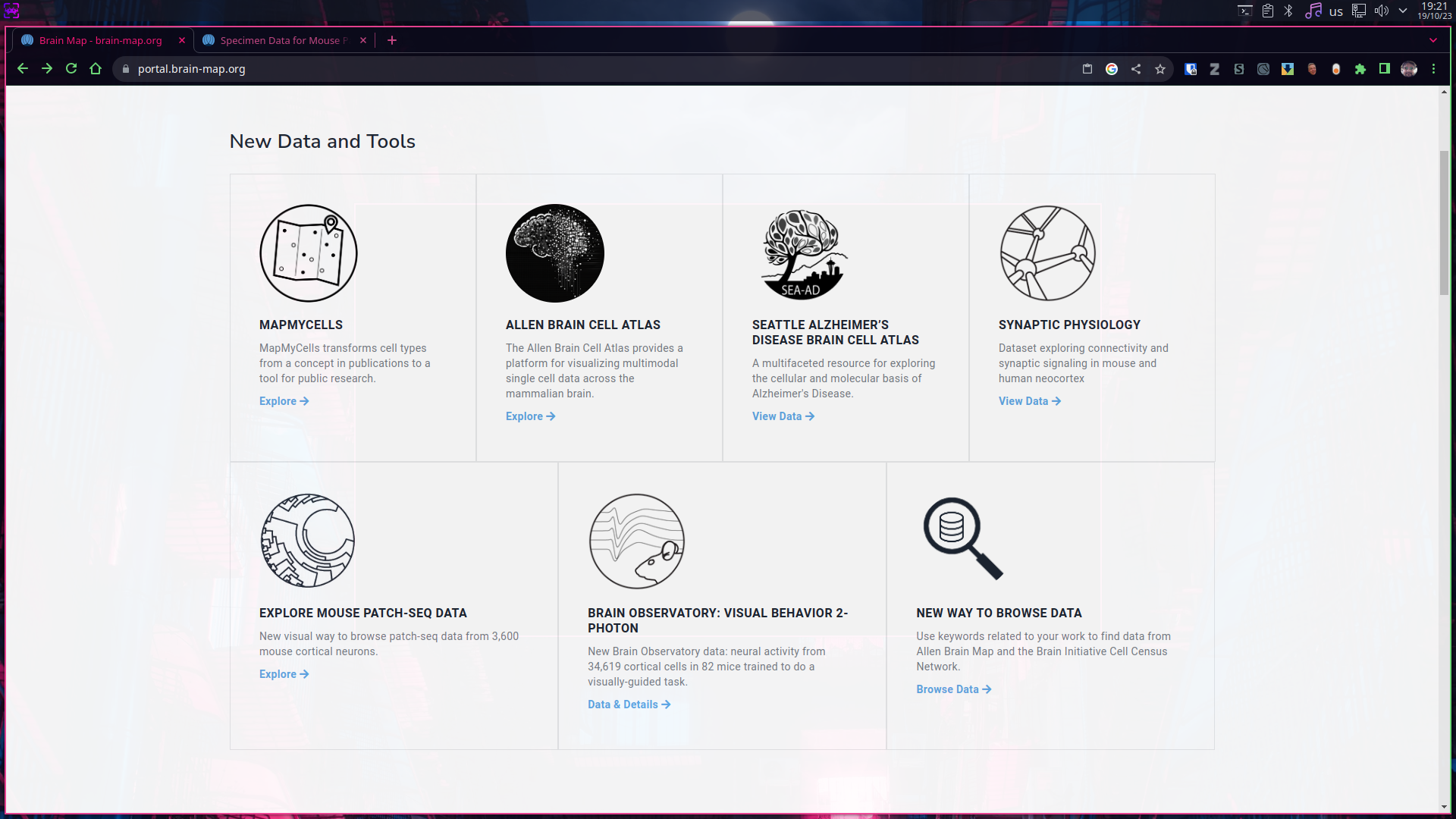Click the Brain Observatory mouse waveform icon

click(x=636, y=541)
